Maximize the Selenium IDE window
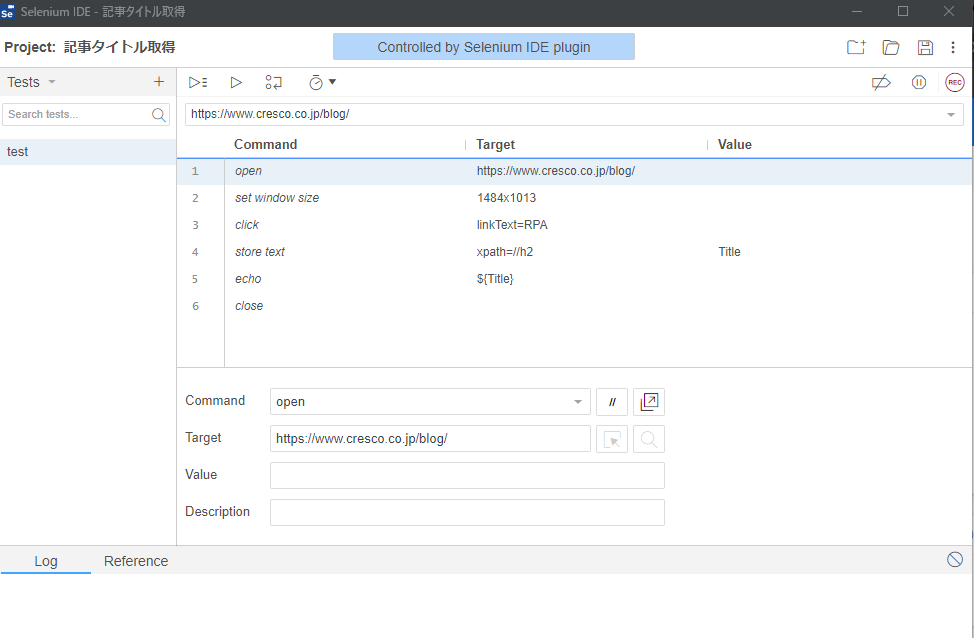Screen dimensions: 974x638 pos(903,11)
